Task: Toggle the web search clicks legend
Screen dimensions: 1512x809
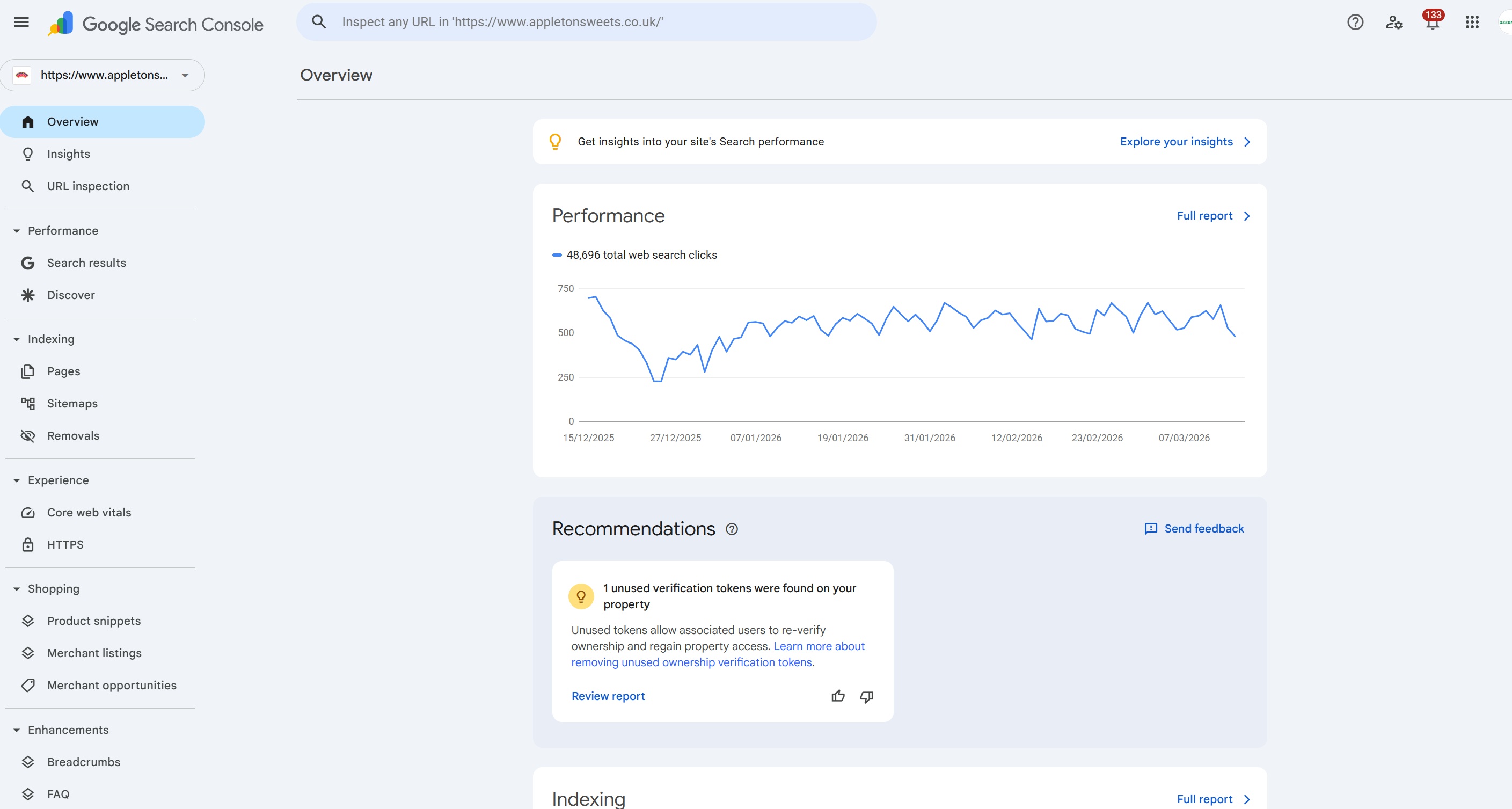Action: pyautogui.click(x=634, y=255)
